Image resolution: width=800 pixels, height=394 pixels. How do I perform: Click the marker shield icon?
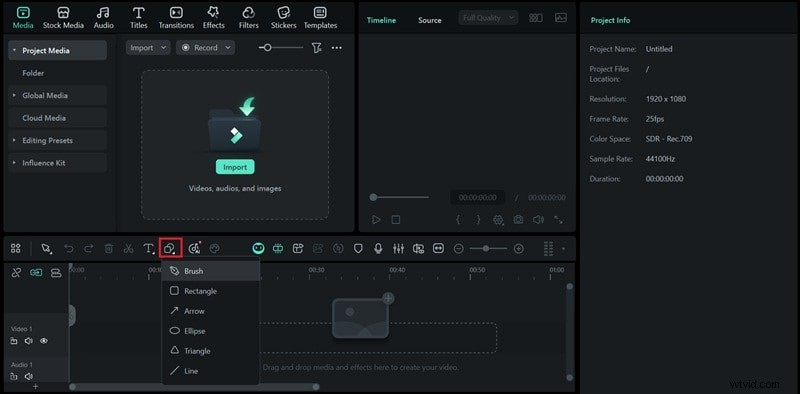point(358,249)
